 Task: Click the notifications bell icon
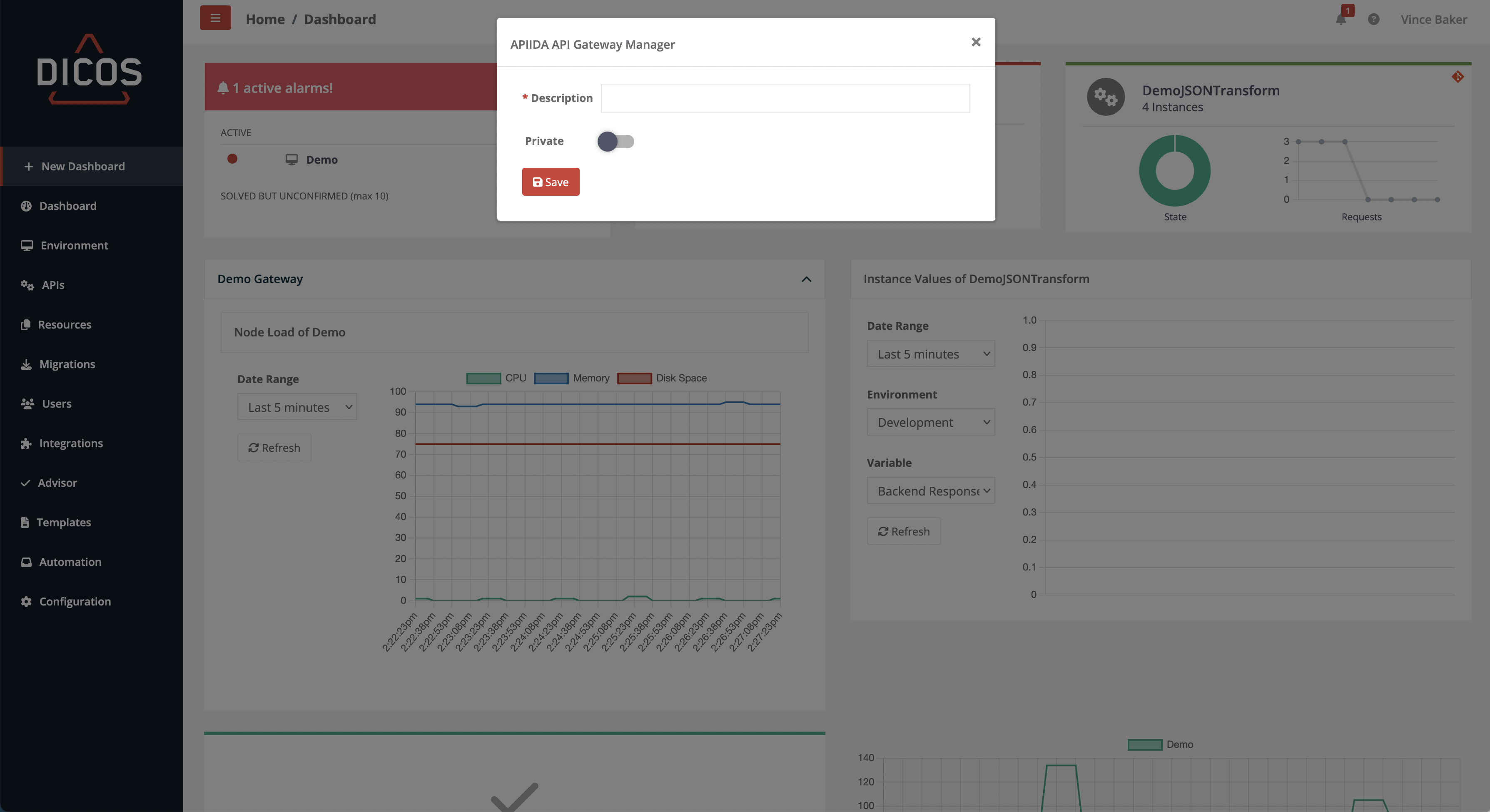[x=1341, y=20]
